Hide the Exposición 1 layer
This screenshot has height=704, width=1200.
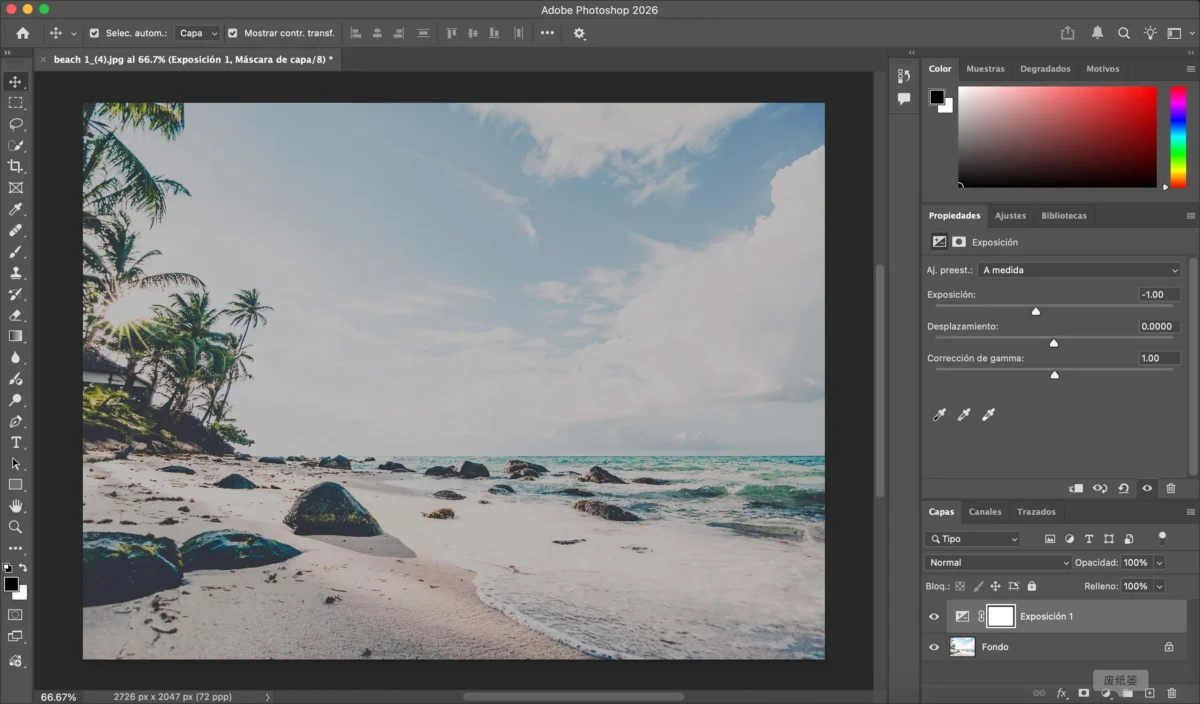934,616
